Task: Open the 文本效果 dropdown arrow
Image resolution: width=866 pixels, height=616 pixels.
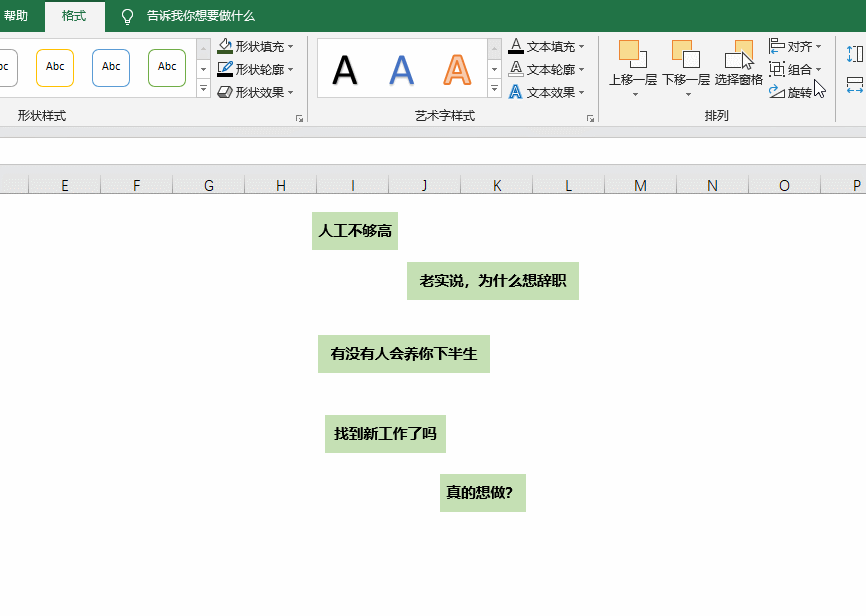Action: pos(582,92)
